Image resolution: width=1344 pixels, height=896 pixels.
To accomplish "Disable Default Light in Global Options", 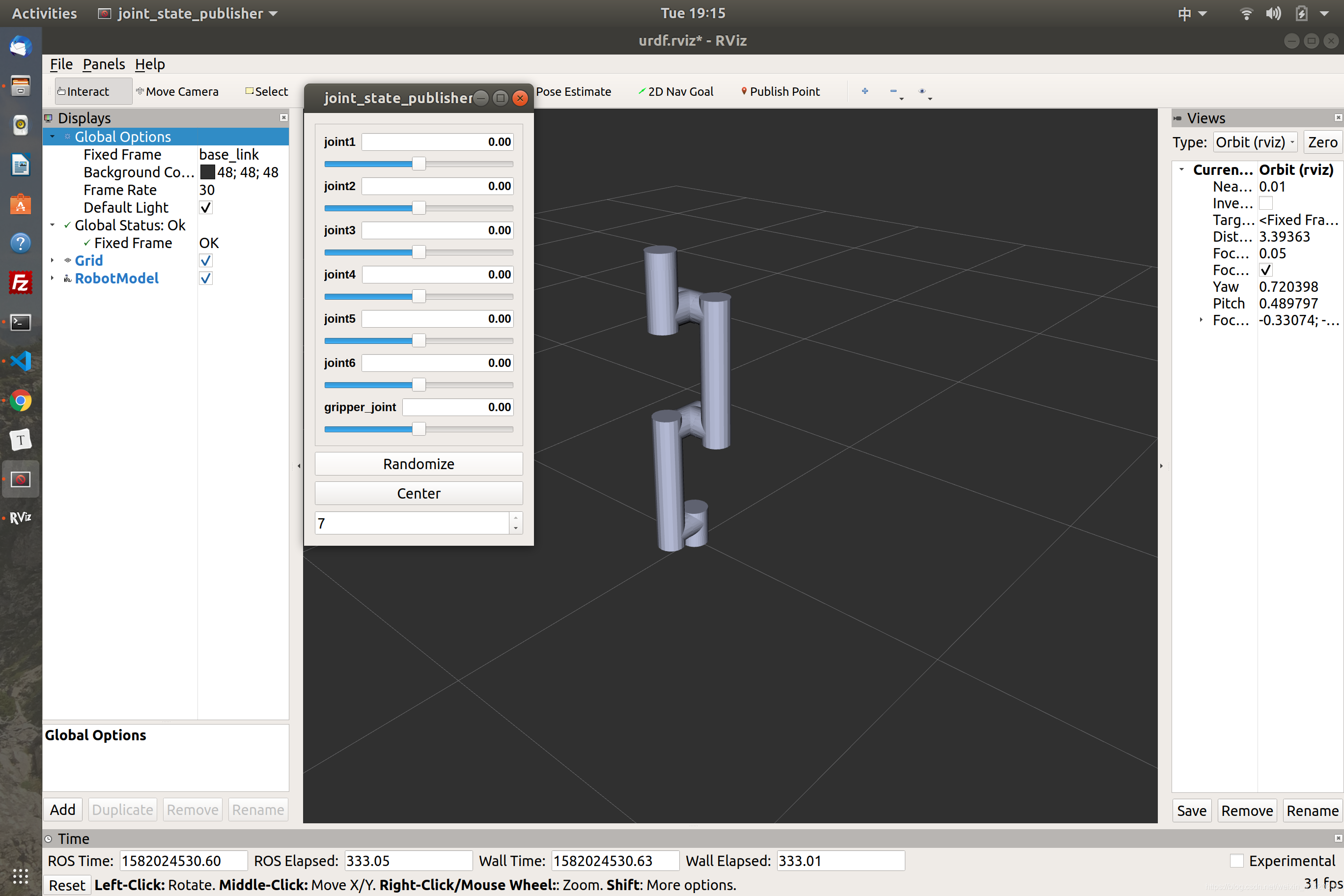I will [206, 207].
